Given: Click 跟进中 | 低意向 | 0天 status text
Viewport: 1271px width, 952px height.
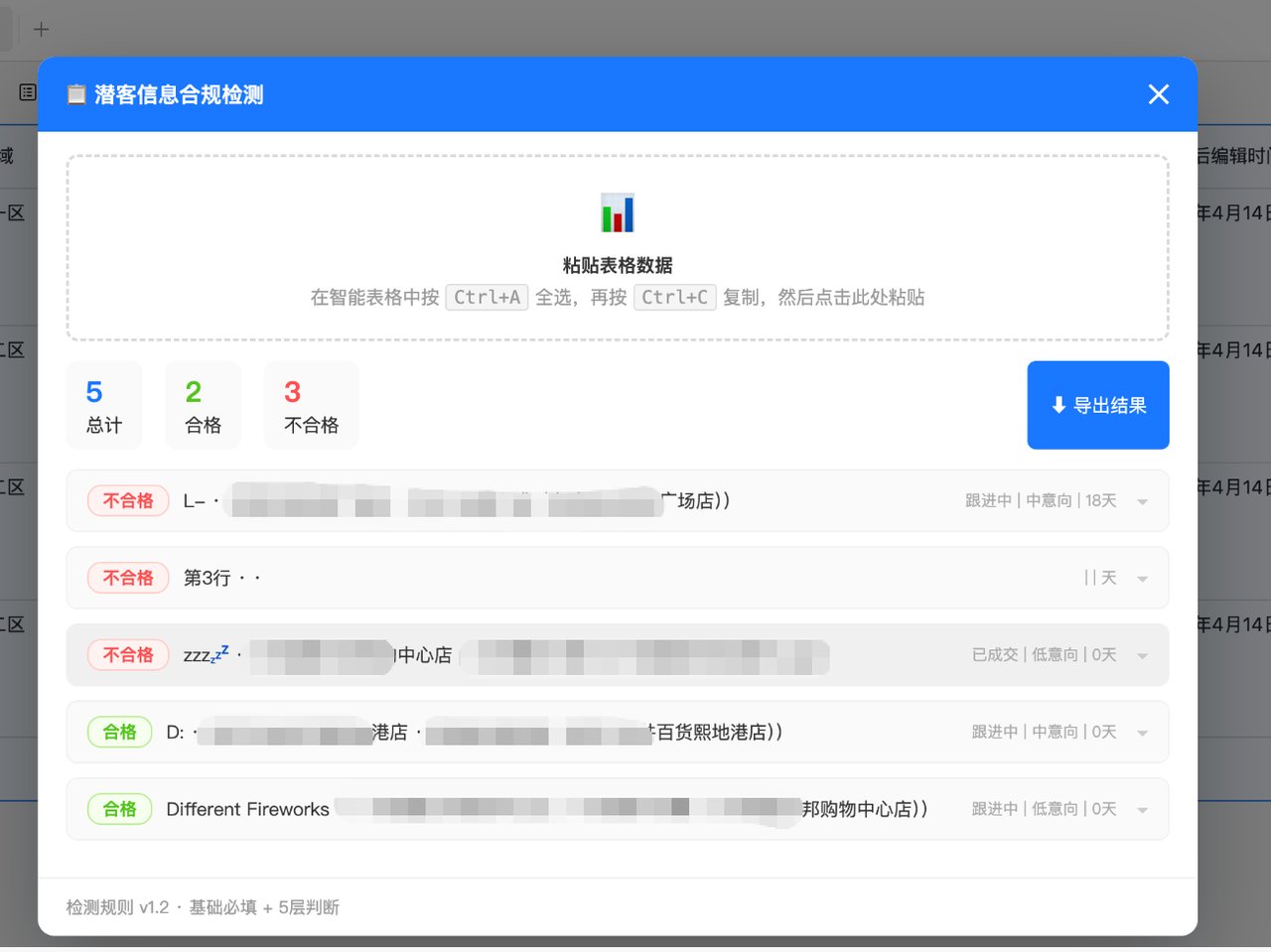Looking at the screenshot, I should (1044, 809).
